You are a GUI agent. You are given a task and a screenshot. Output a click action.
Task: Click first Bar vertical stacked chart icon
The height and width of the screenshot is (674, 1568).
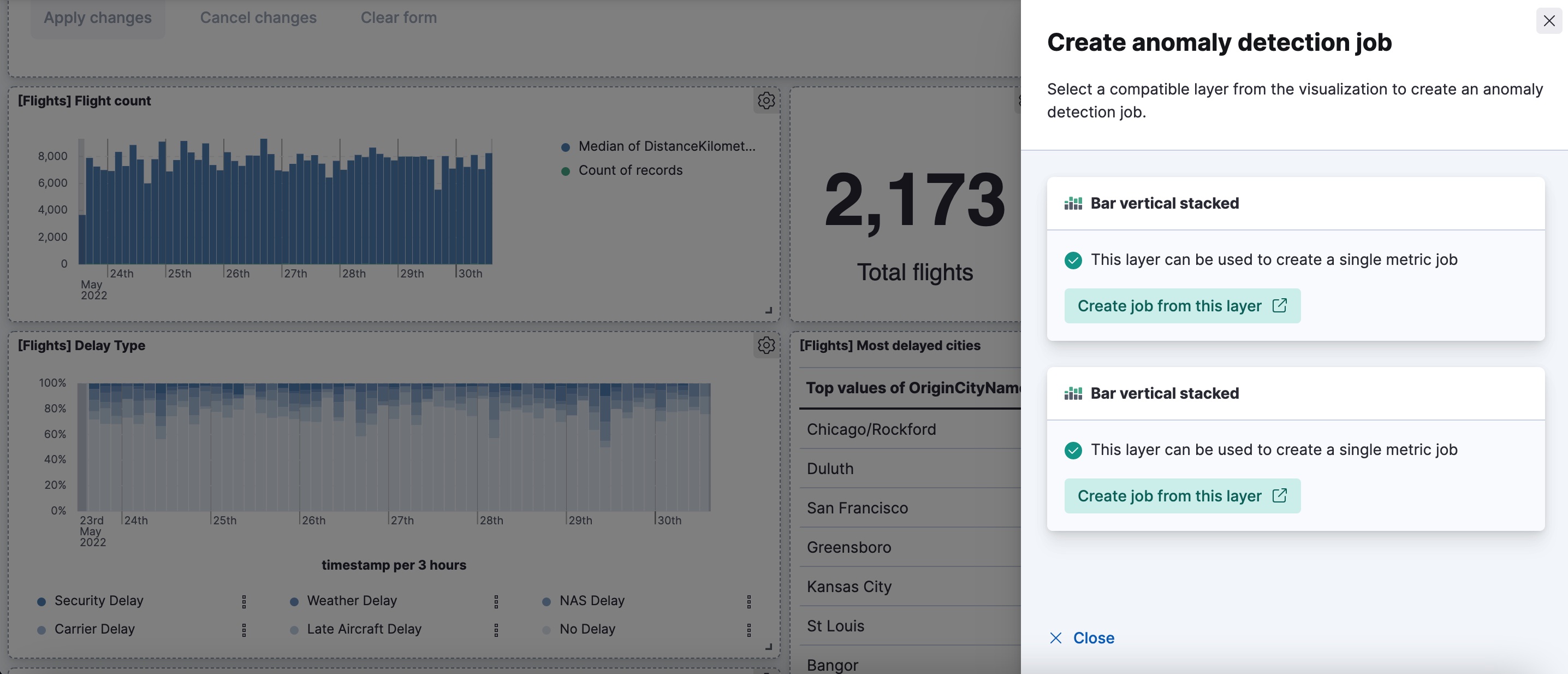coord(1072,203)
